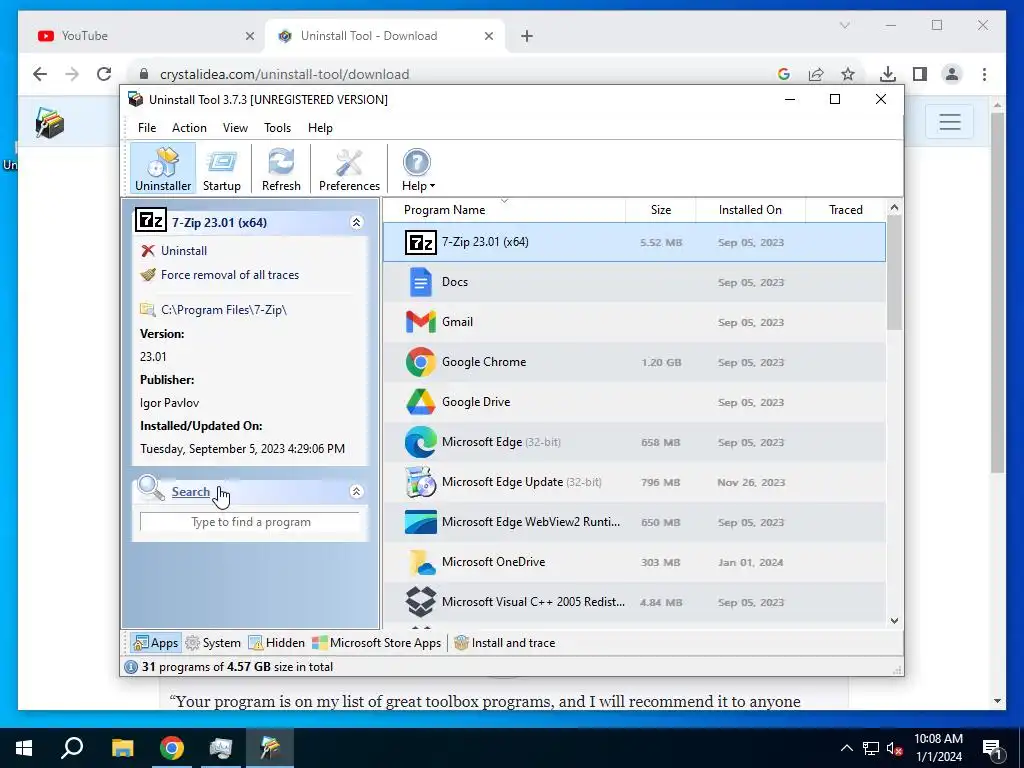Click the Refresh toolbar icon
Image resolution: width=1024 pixels, height=768 pixels.
[281, 169]
